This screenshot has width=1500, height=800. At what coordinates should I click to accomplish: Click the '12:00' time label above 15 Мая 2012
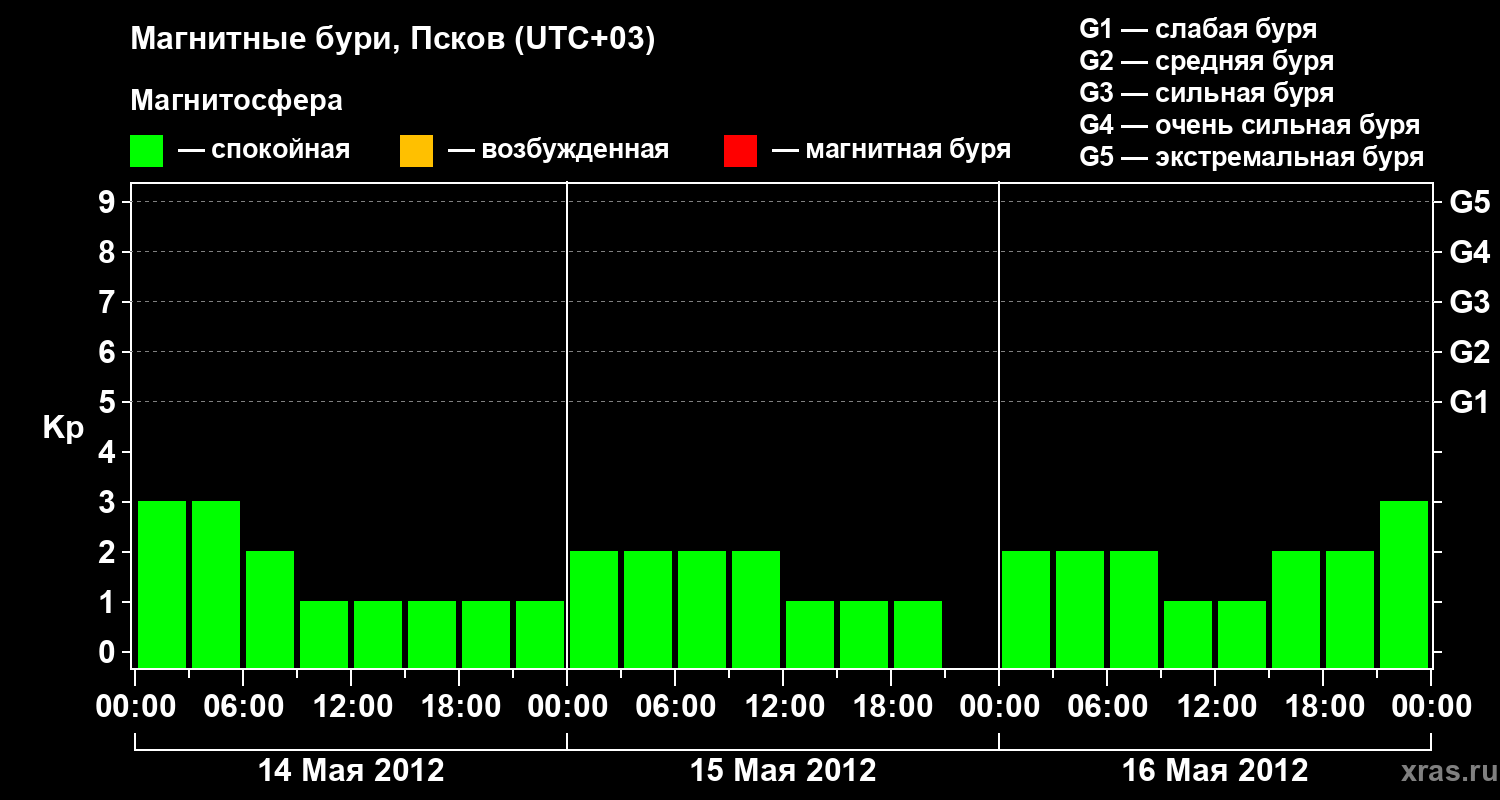coord(783,706)
